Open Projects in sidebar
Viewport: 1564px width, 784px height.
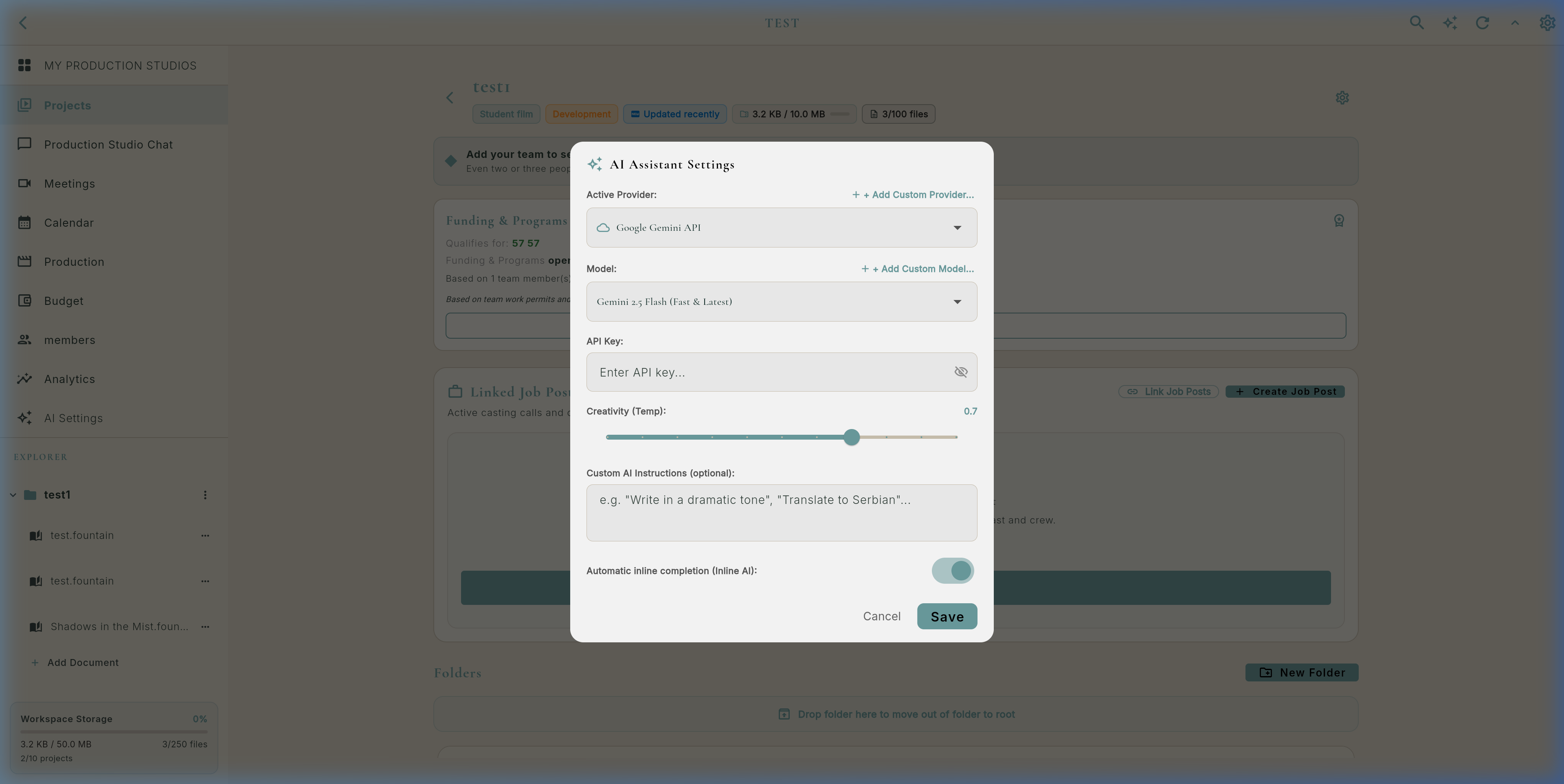point(114,105)
